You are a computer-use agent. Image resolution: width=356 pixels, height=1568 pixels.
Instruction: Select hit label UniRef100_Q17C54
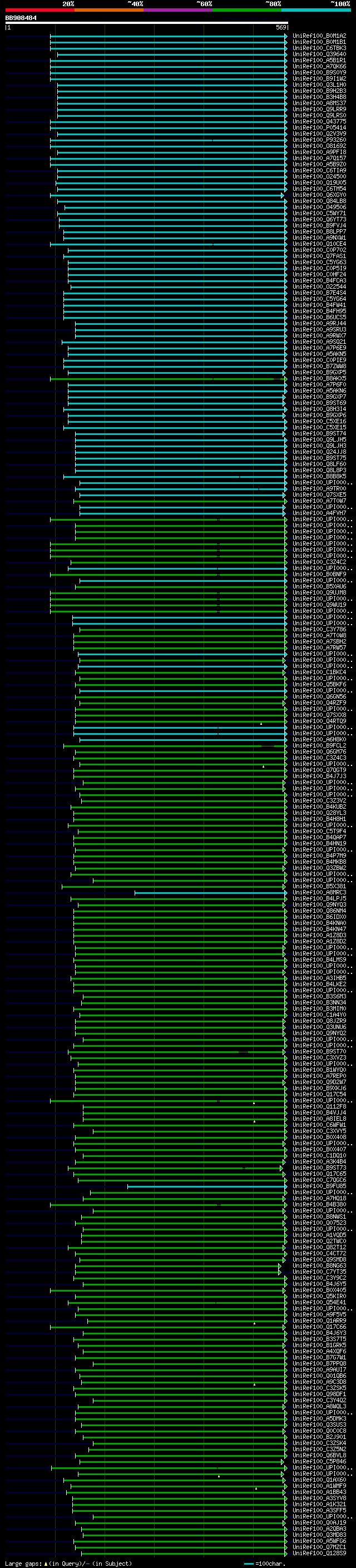pos(319,1095)
